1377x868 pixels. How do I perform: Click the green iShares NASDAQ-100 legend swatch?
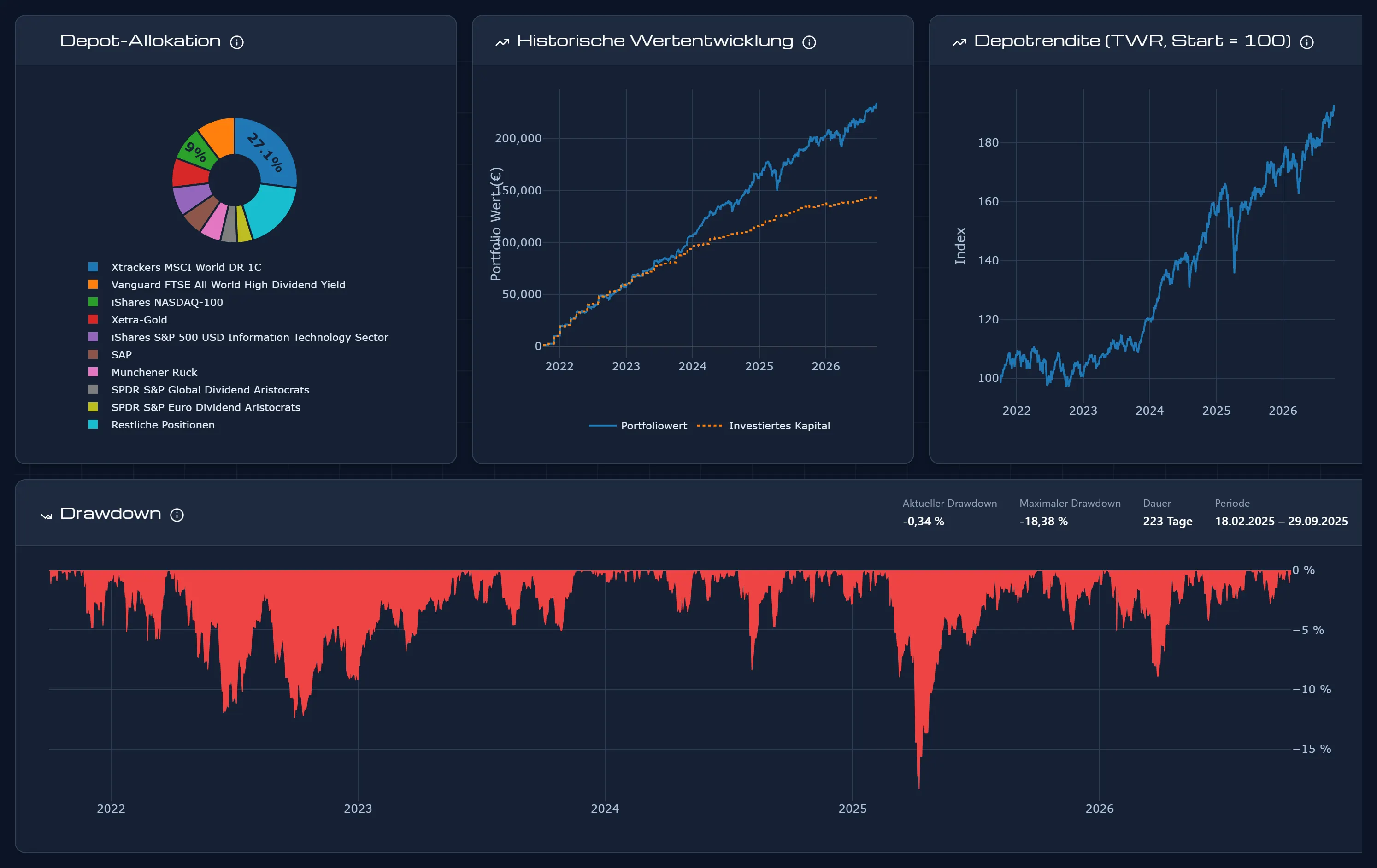click(x=93, y=302)
